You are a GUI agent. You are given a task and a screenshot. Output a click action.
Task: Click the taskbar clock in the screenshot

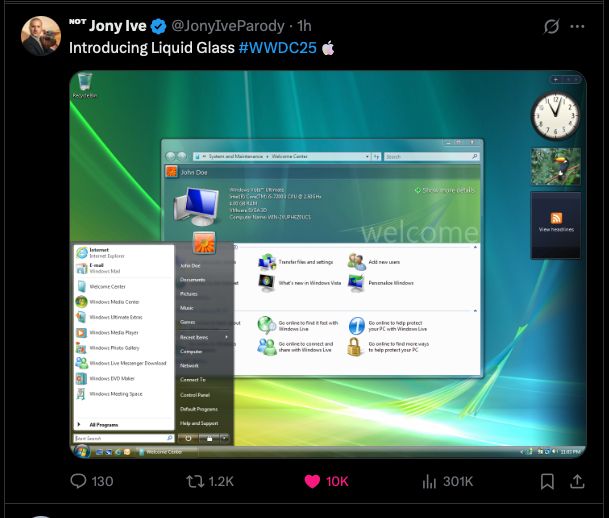(x=570, y=452)
